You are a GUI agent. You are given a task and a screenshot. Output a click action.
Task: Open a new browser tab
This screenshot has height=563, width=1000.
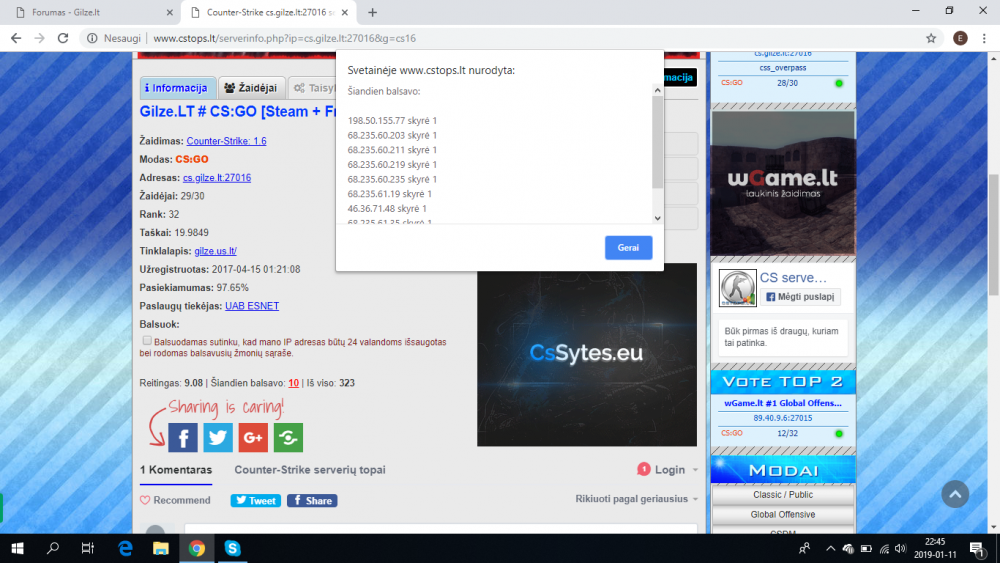[x=372, y=12]
